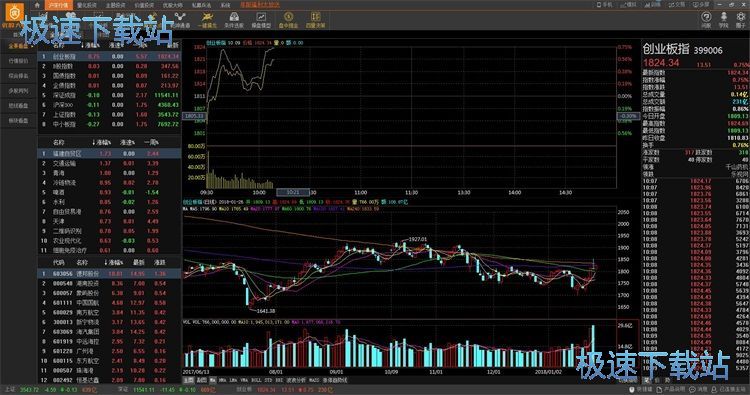The image size is (750, 395).
Task: Sort index list by 涨幅 arrow
Action: coord(90,45)
